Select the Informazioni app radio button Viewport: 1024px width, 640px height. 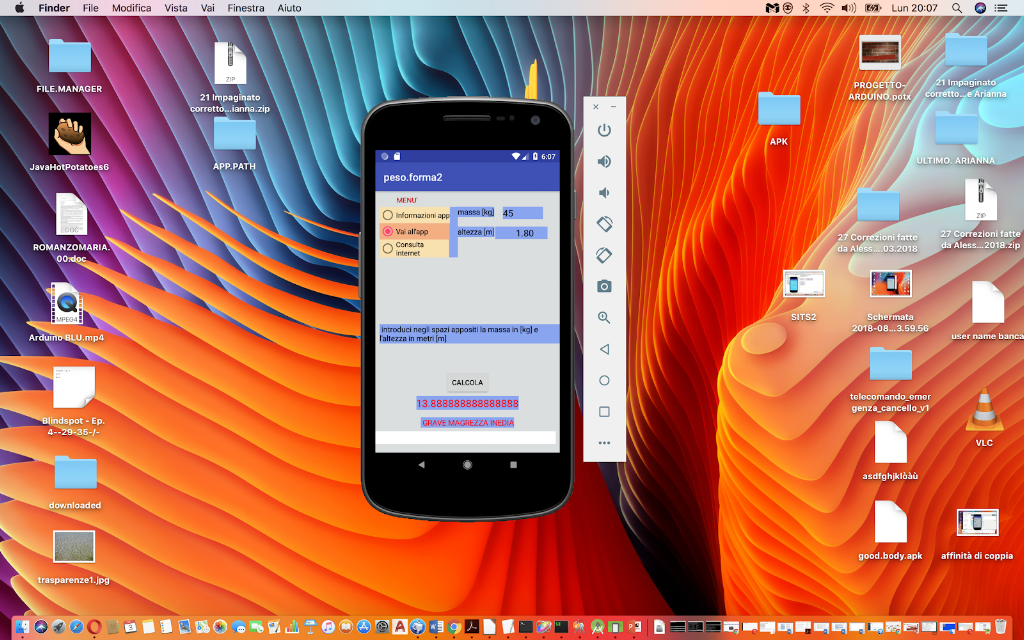click(388, 215)
